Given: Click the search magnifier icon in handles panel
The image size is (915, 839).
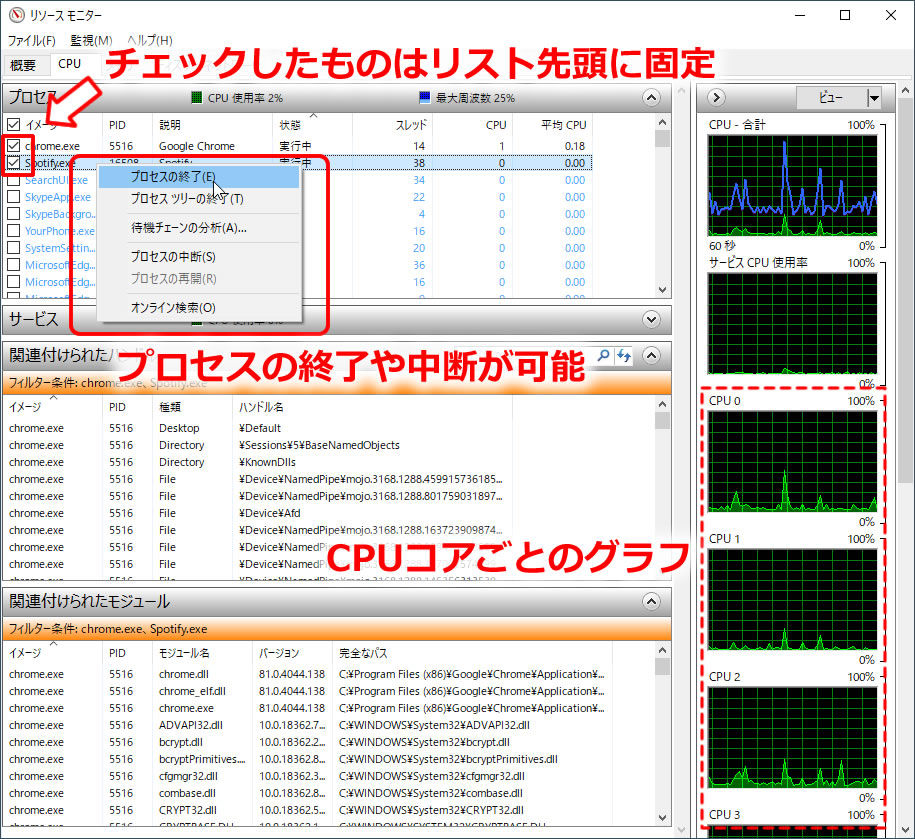Looking at the screenshot, I should (603, 355).
